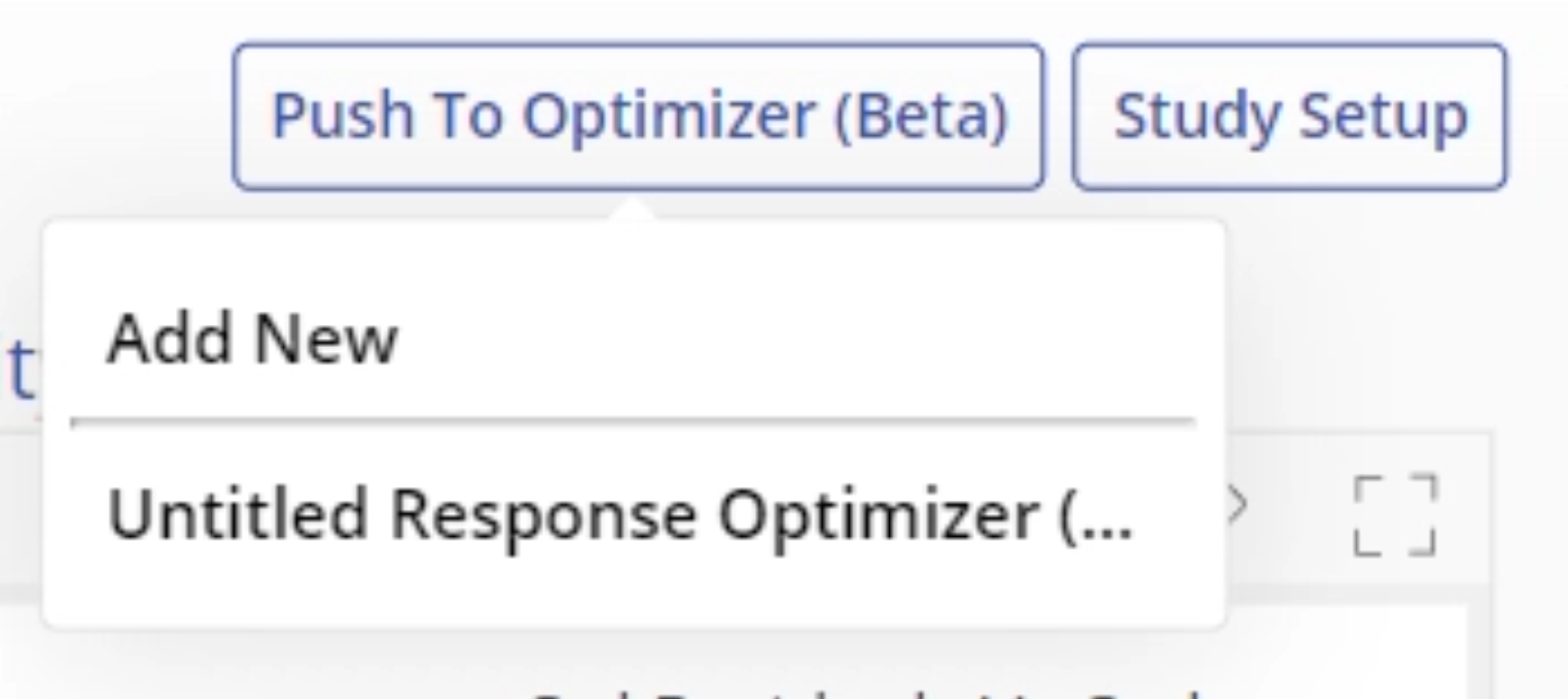The width and height of the screenshot is (1568, 699).
Task: Click the fullscreen expand icon
Action: 1395,515
